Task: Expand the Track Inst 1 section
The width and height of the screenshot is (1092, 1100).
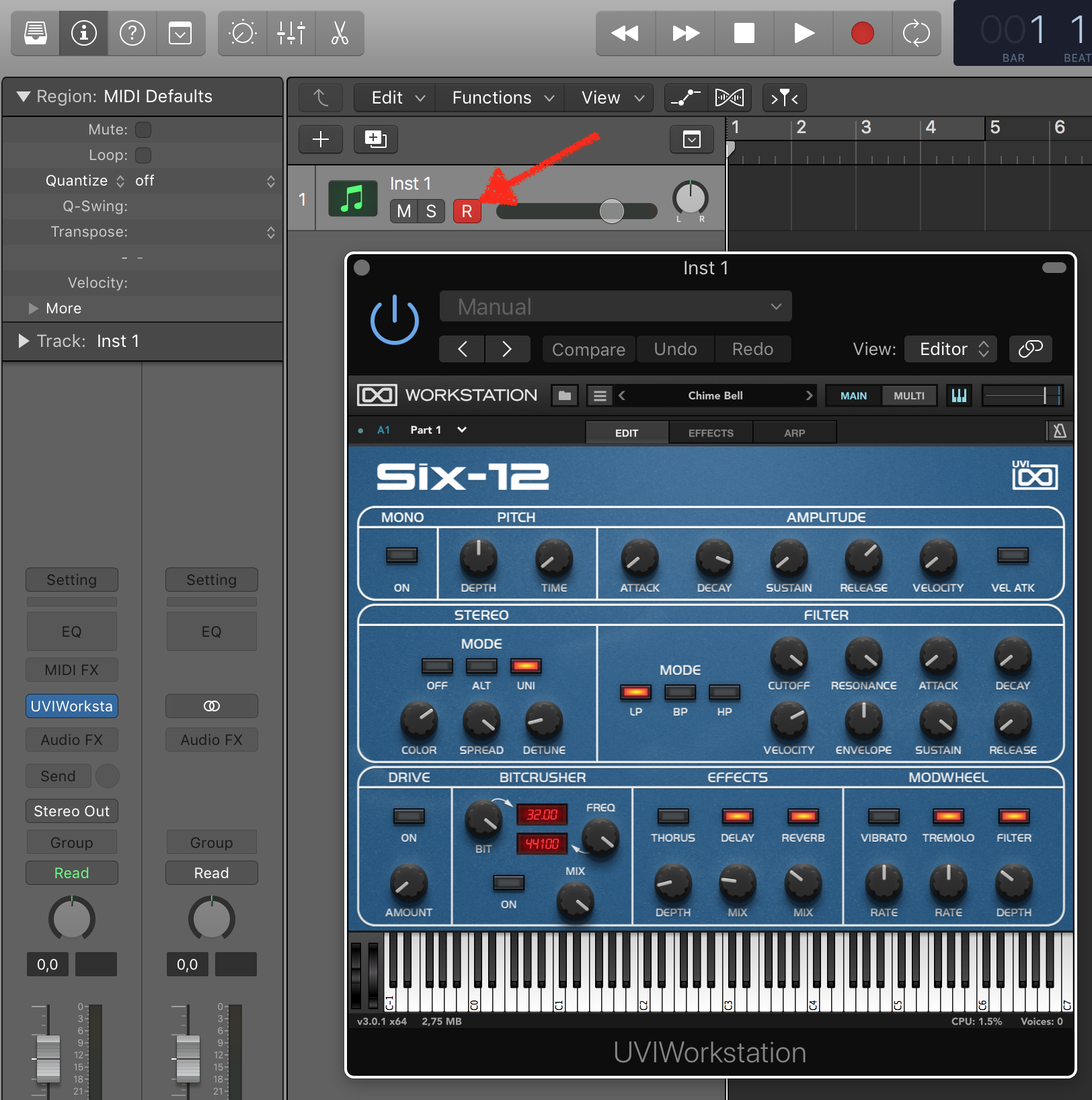Action: [24, 342]
